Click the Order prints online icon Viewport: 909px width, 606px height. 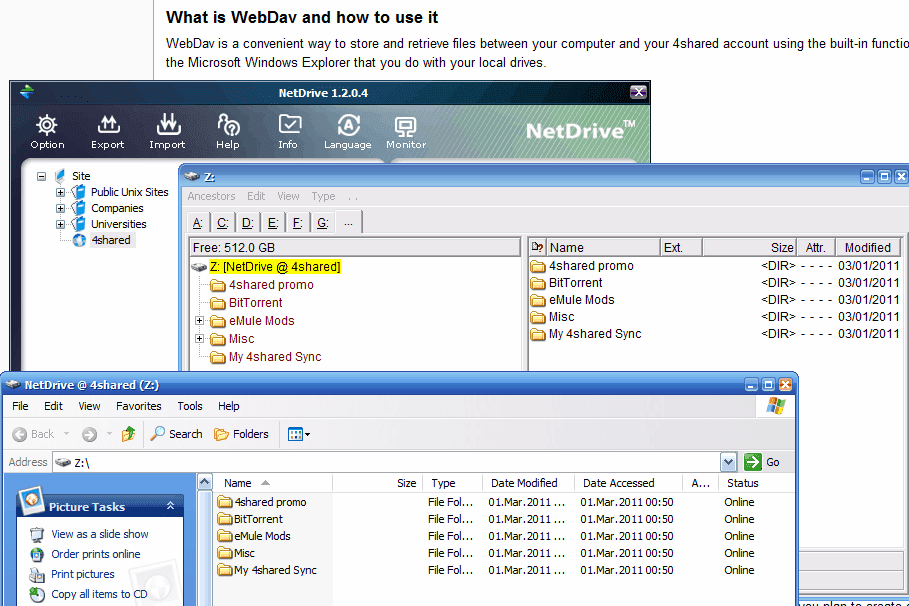click(x=37, y=554)
